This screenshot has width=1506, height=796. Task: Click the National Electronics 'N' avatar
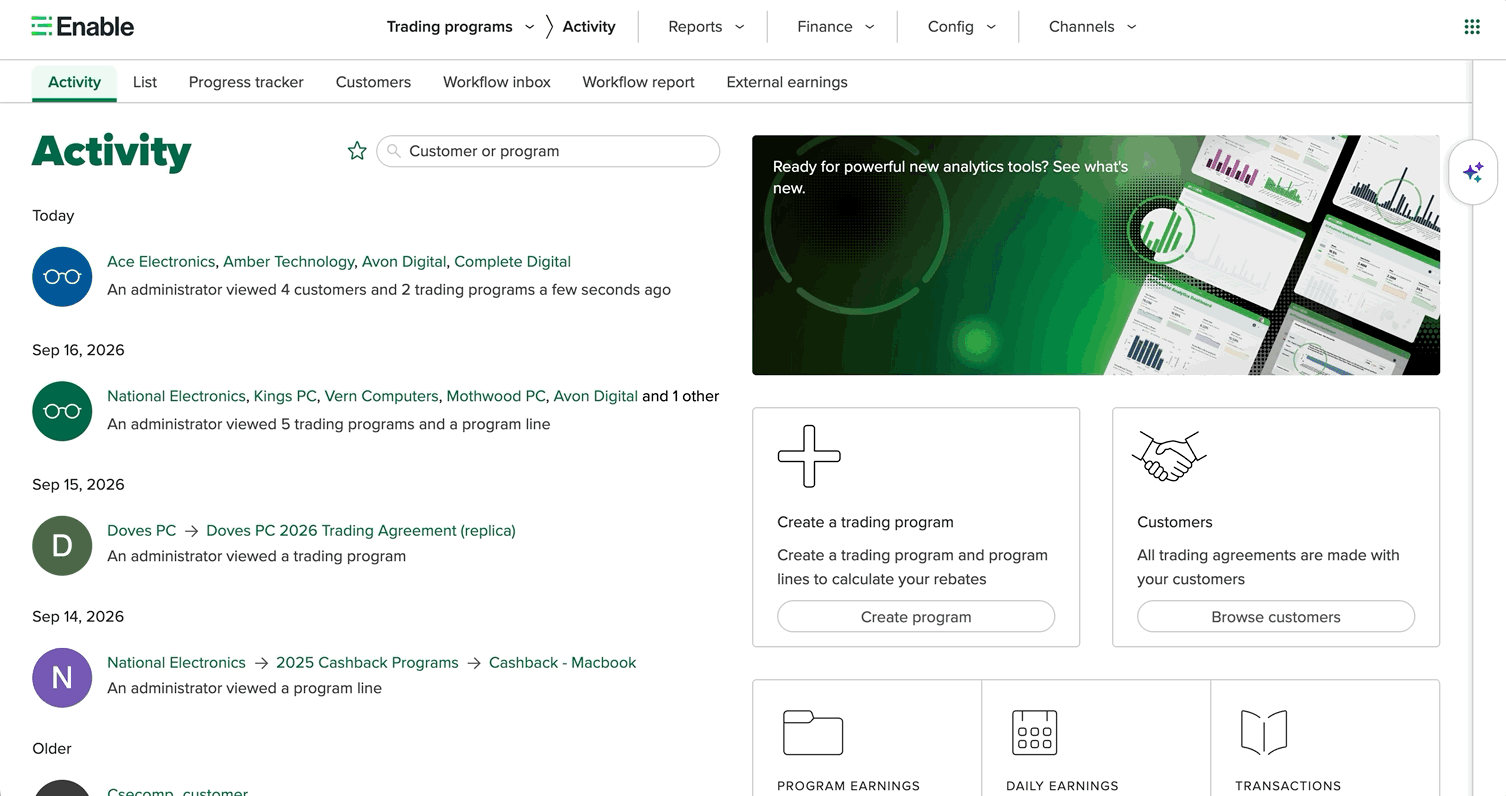pyautogui.click(x=62, y=677)
